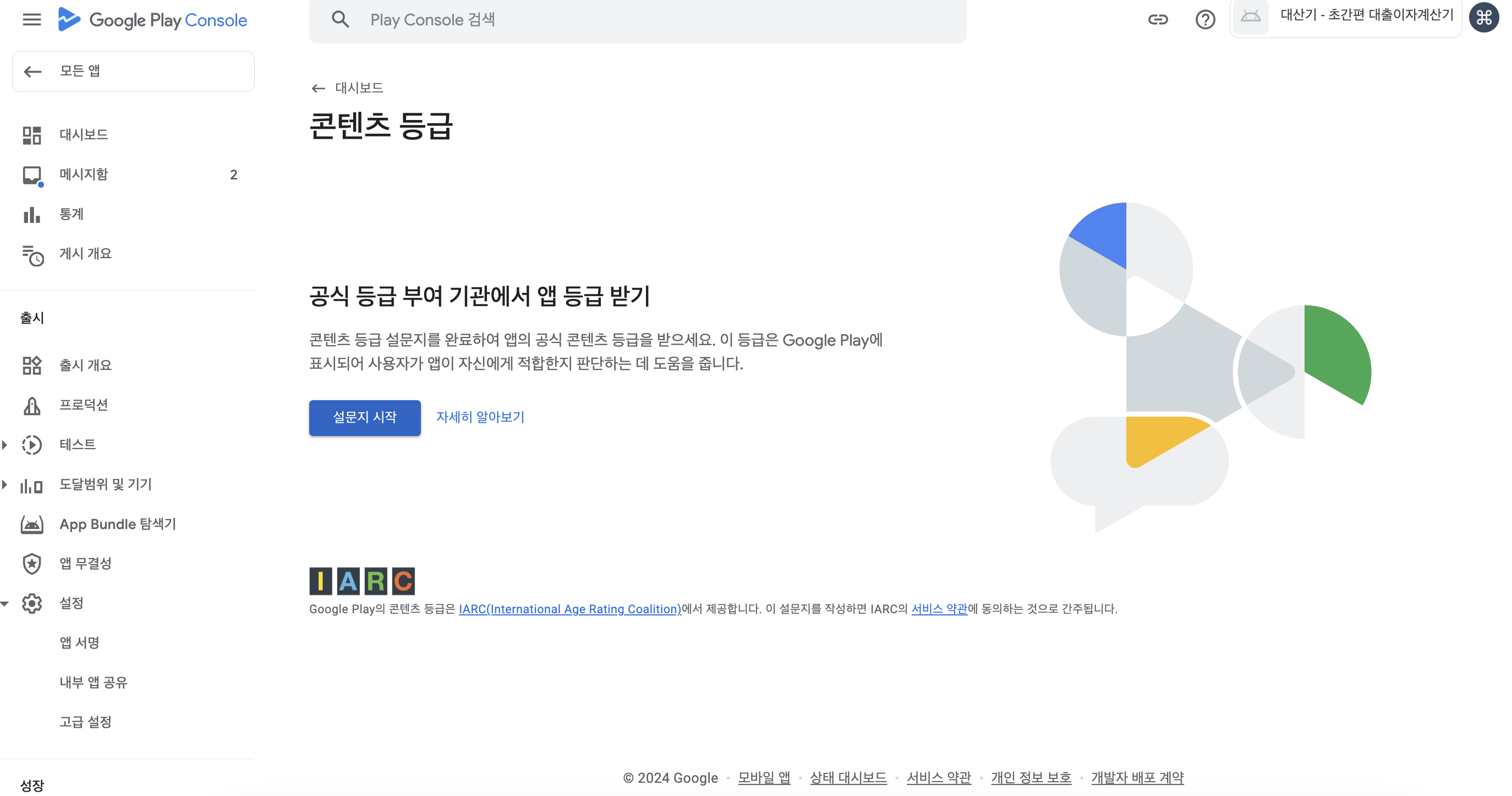The height and width of the screenshot is (796, 1512).
Task: Click the copy link icon
Action: point(1158,20)
